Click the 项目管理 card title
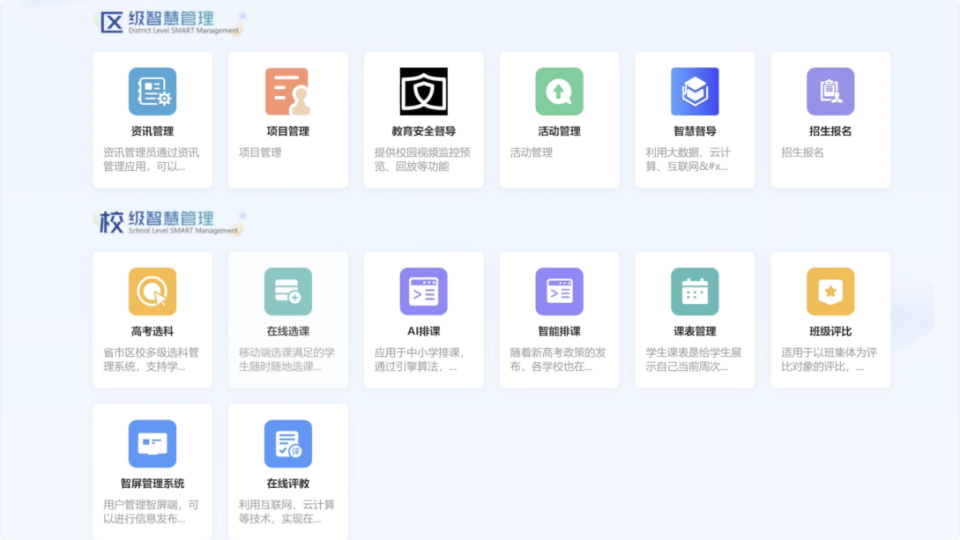Image resolution: width=960 pixels, height=540 pixels. 288,131
